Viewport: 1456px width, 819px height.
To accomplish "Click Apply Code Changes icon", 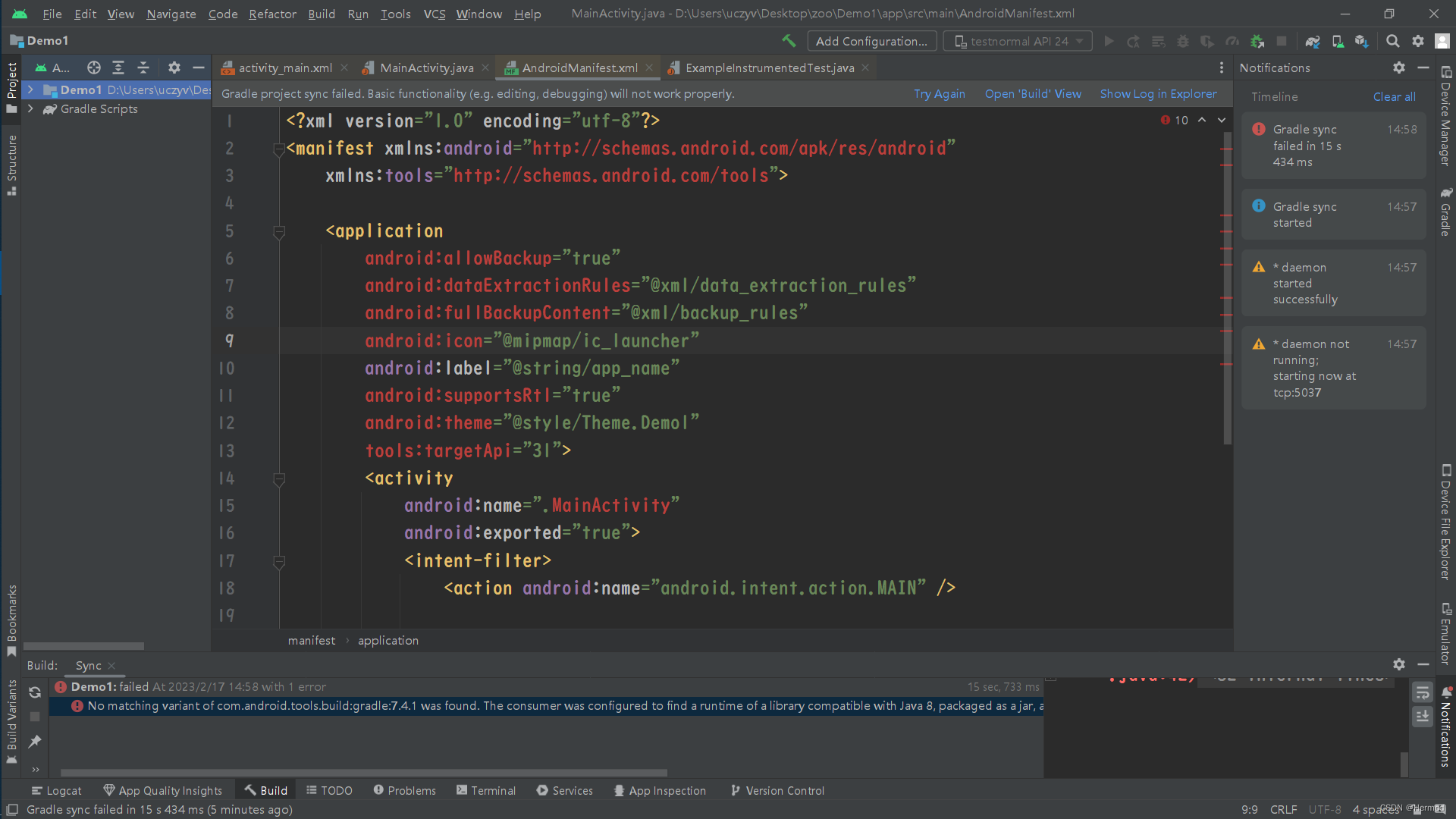I will click(x=1158, y=41).
